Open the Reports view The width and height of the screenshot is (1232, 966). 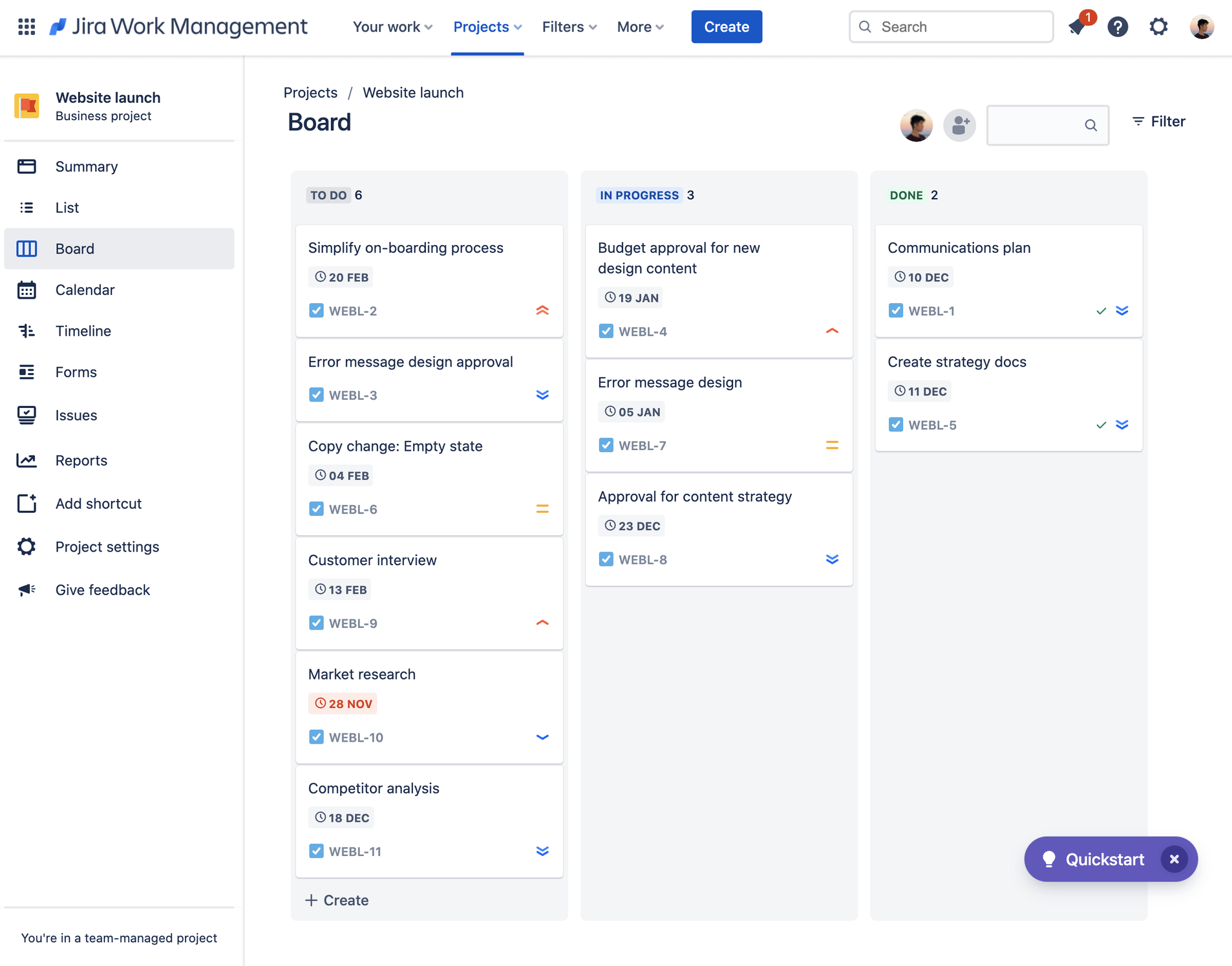81,460
